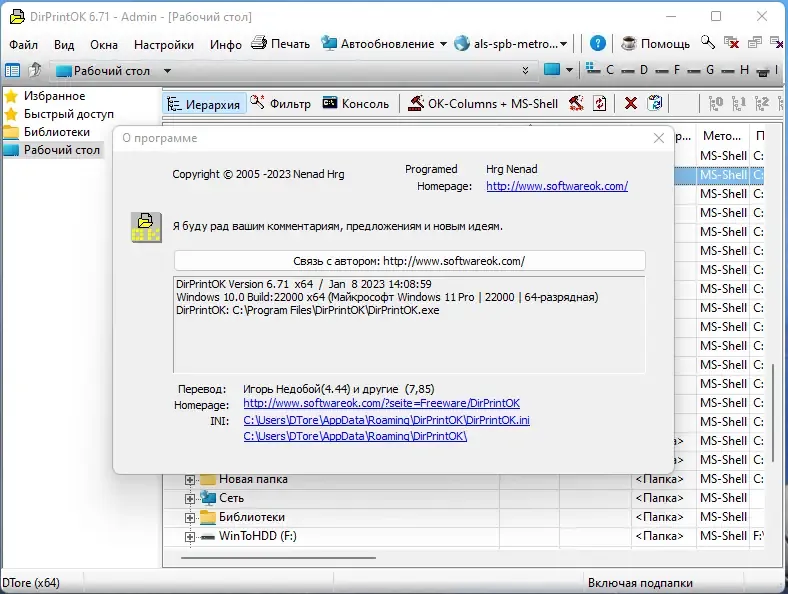This screenshot has height=594, width=788.
Task: Click the tree level 0 icon
Action: pos(716,104)
